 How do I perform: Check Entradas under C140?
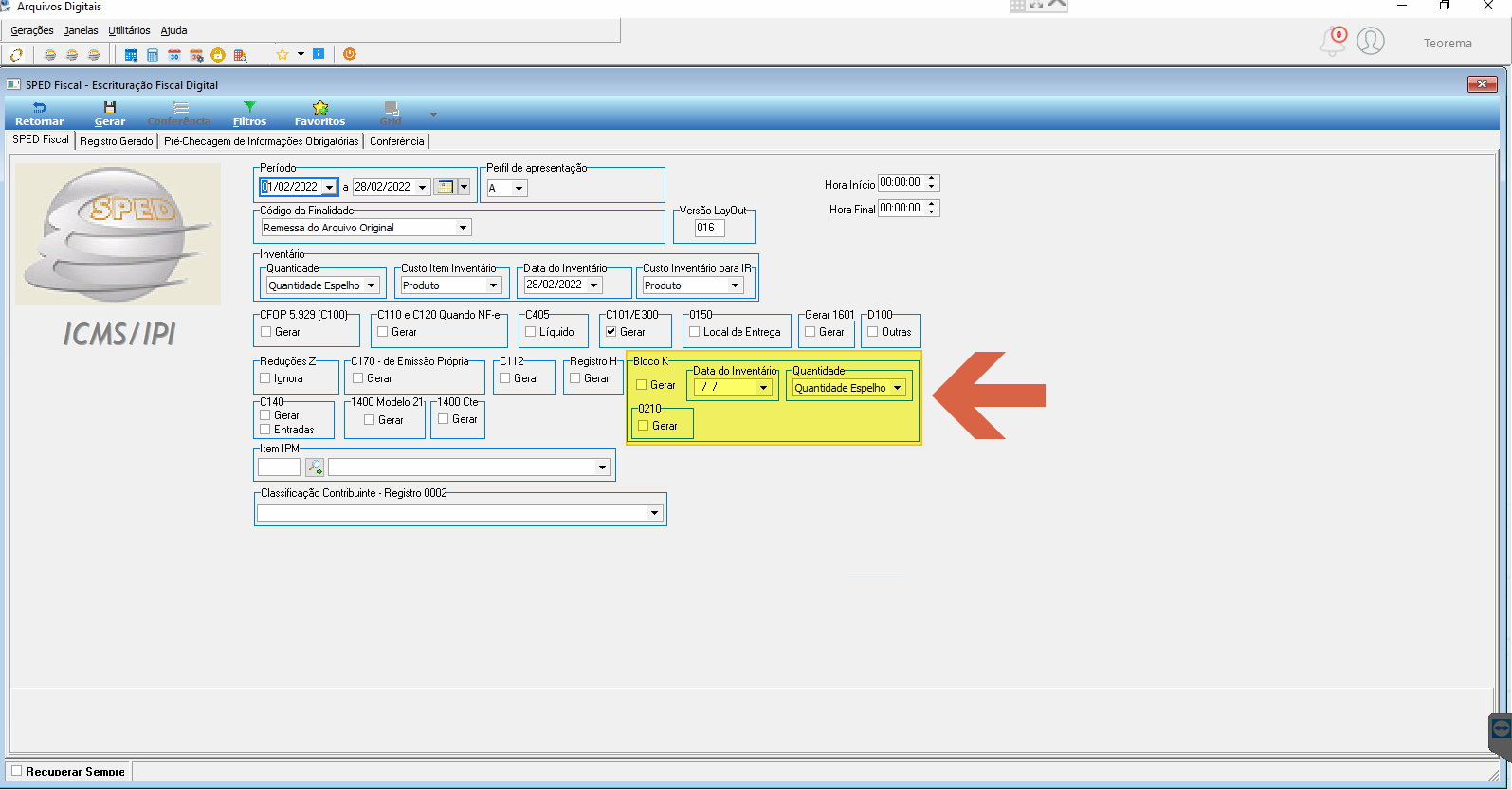(265, 430)
